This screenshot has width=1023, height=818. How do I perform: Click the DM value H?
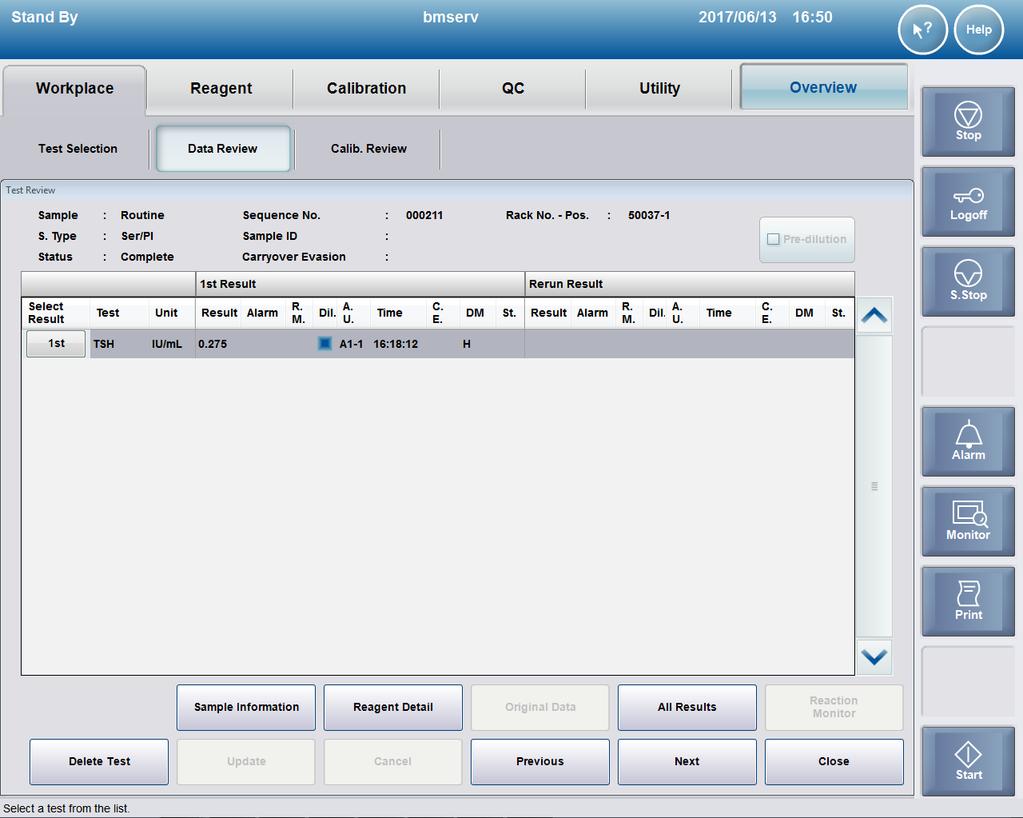466,344
